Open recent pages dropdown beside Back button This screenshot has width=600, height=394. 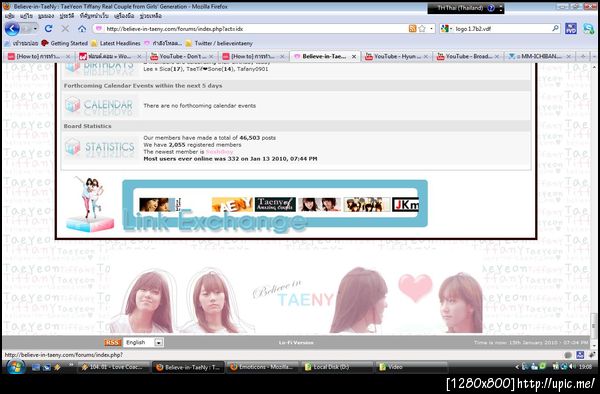tap(35, 29)
